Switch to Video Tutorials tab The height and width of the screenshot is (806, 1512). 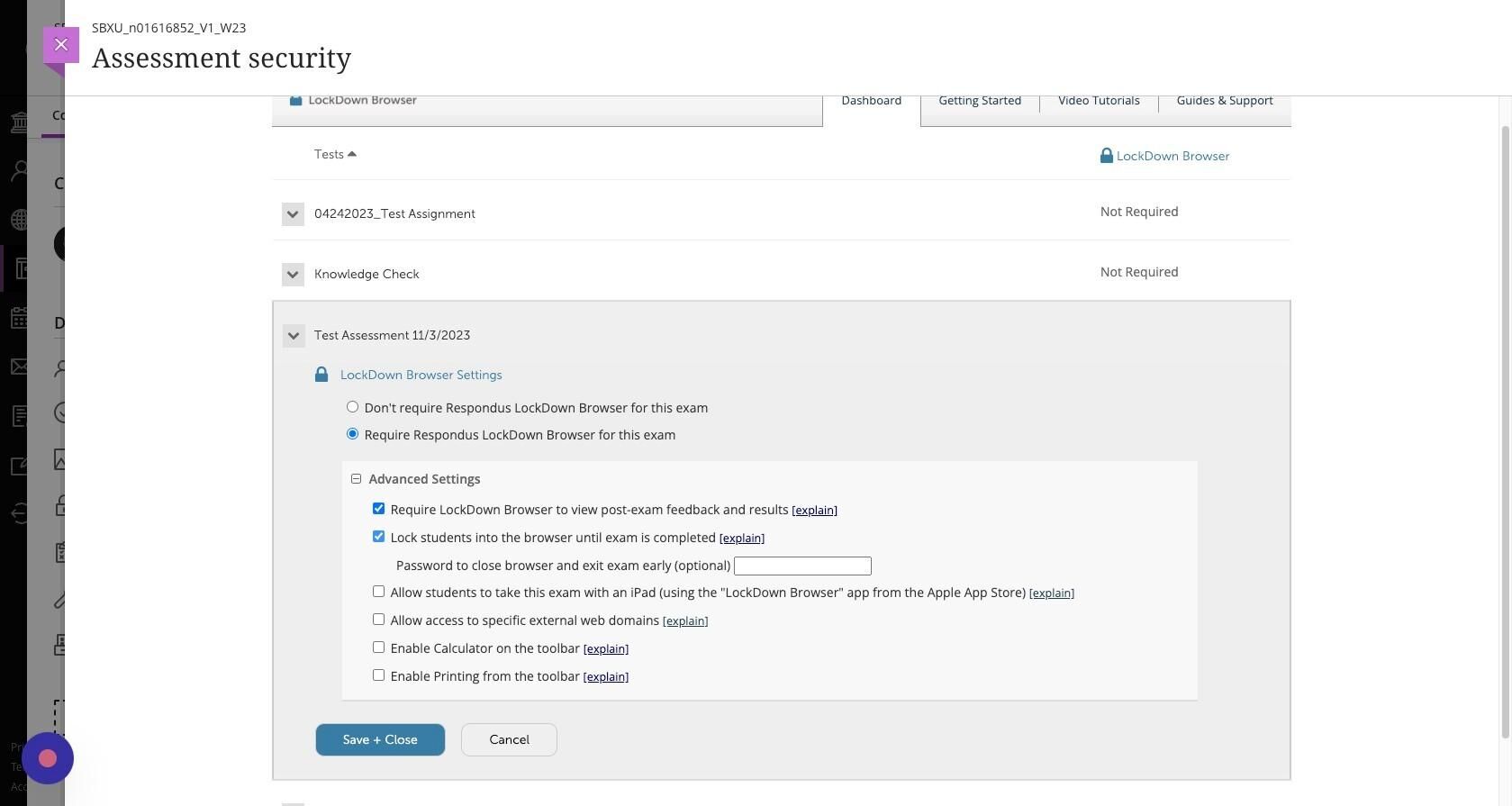1098,101
